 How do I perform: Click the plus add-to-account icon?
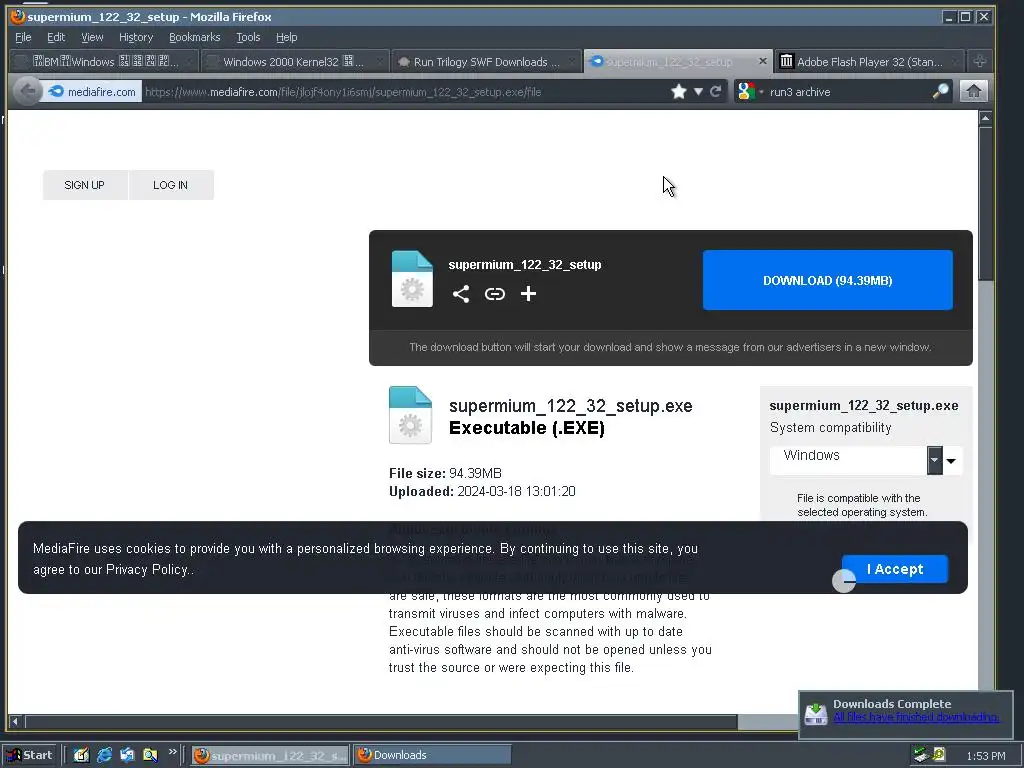[528, 294]
